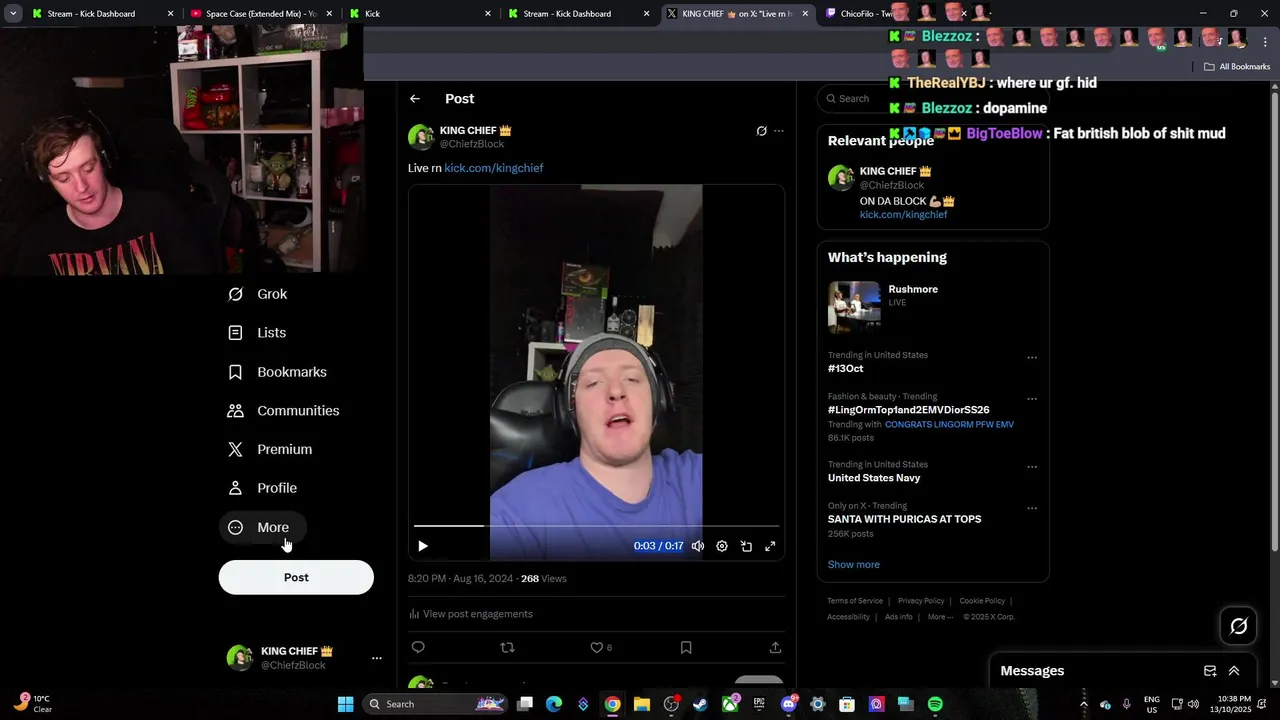Open the Rushmore live thumbnail
1280x720 pixels.
tap(854, 307)
